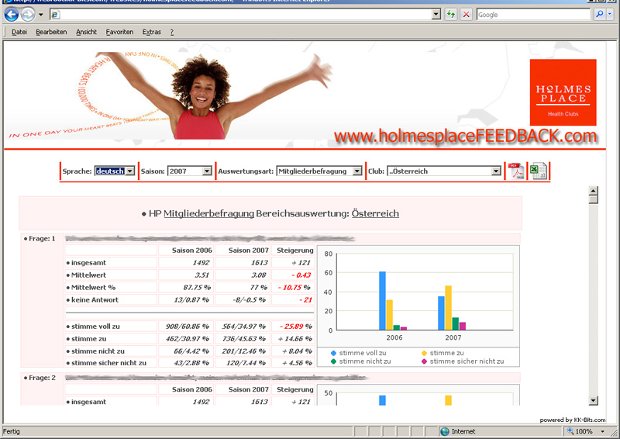Screen dimensions: 620x439
Task: Click the page icon in address bar
Action: (x=55, y=15)
